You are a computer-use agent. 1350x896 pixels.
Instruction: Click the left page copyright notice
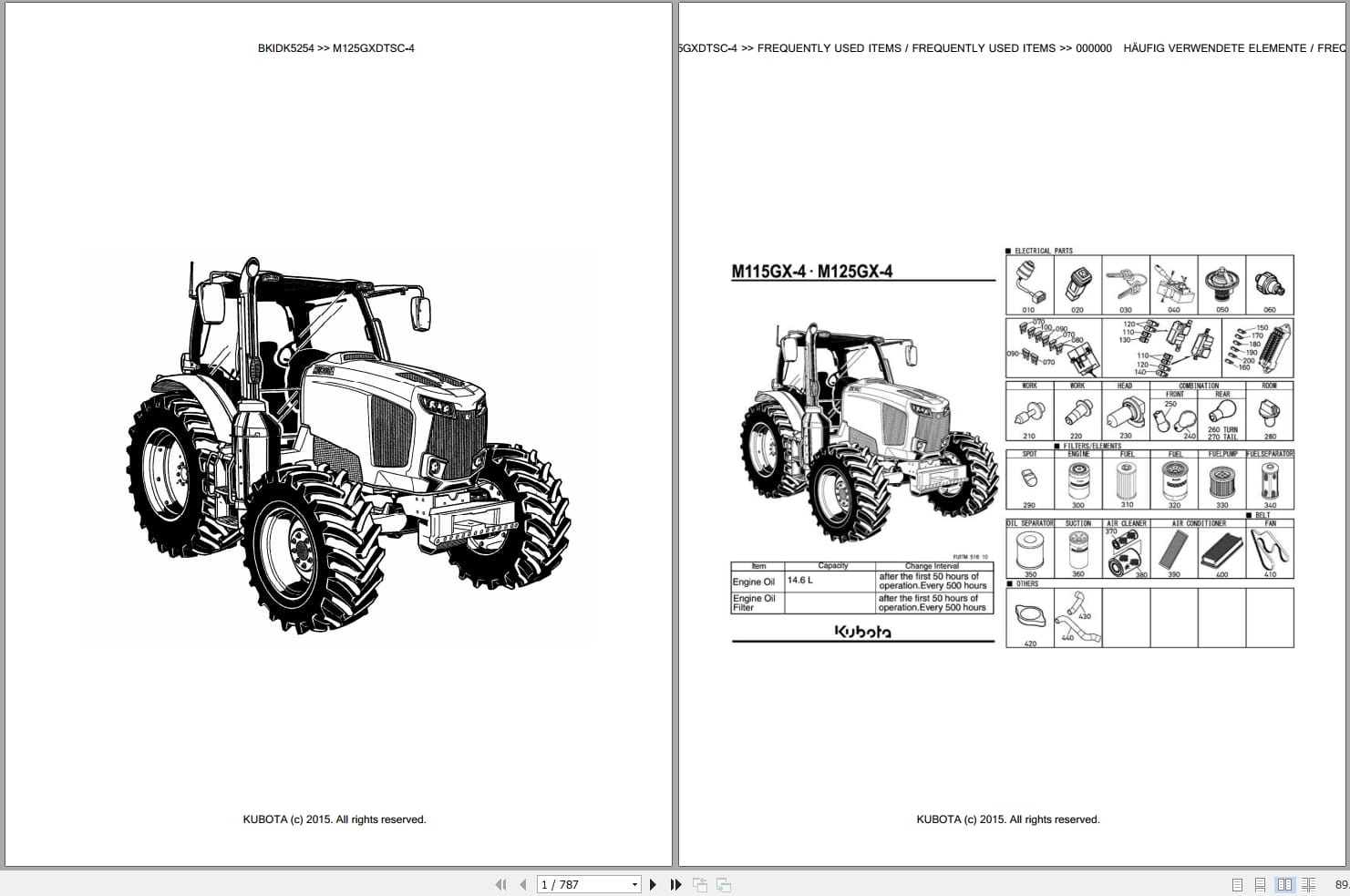click(x=335, y=819)
